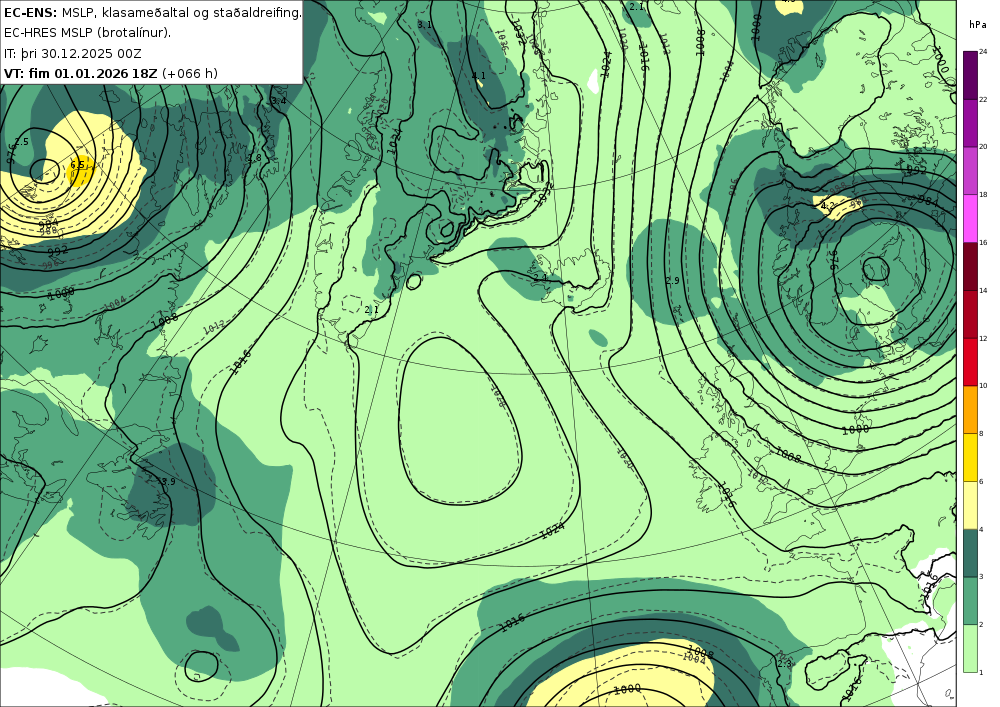This screenshot has height=707, width=1000.
Task: Click the legend tick label '22'
Action: 983,99
